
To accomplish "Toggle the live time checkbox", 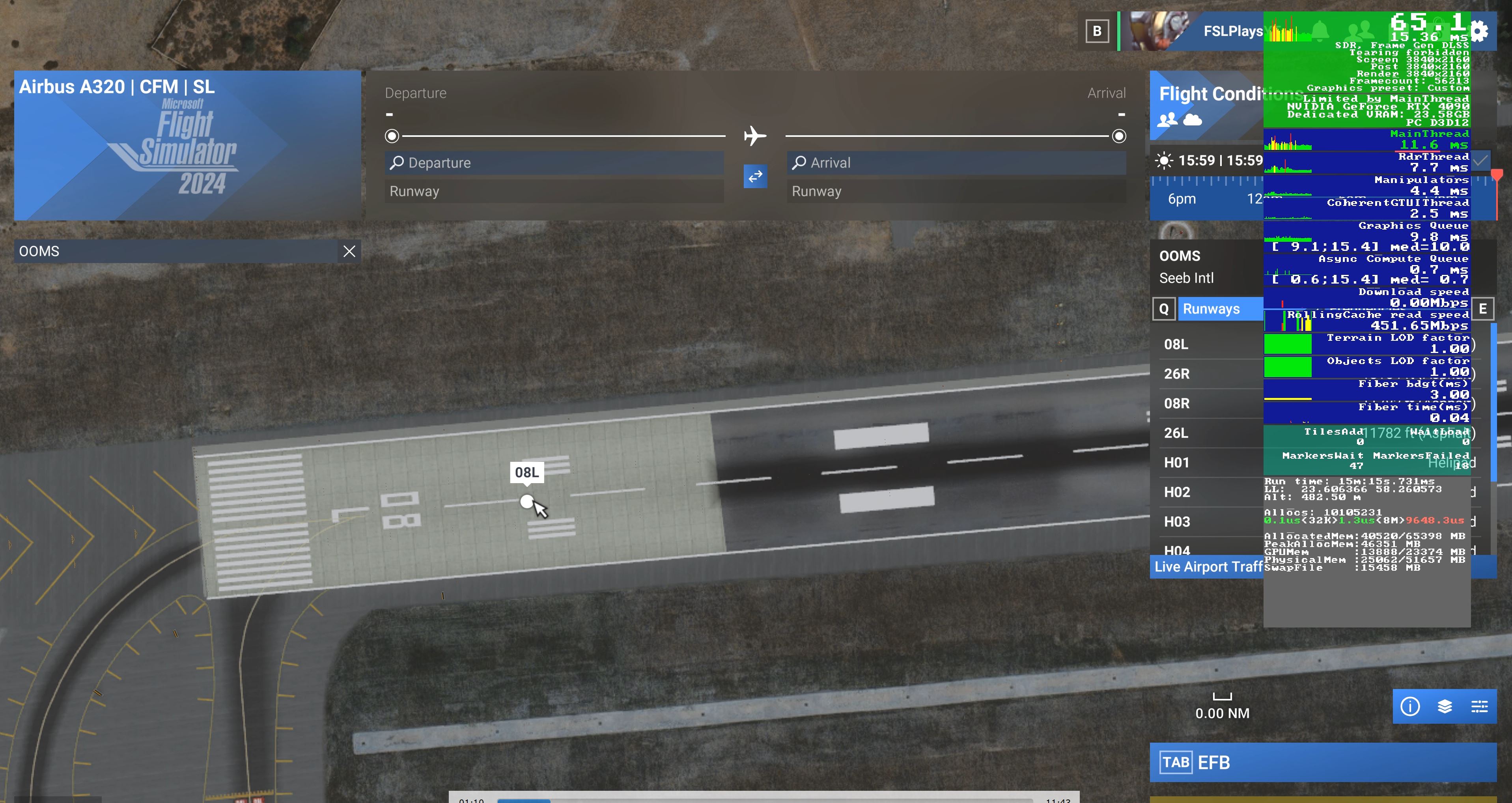I will [1481, 160].
